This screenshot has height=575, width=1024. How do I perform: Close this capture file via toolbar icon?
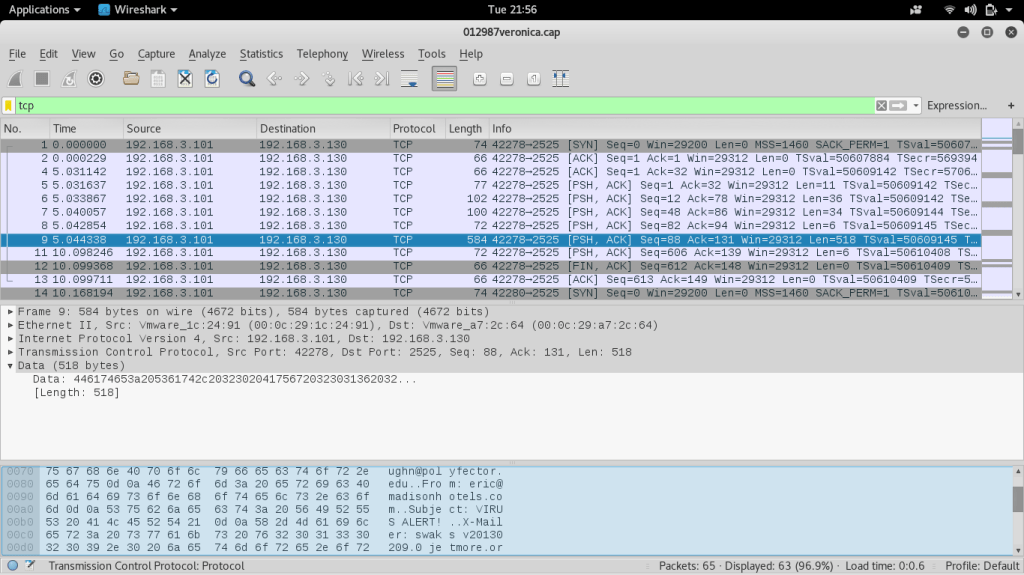[x=185, y=79]
